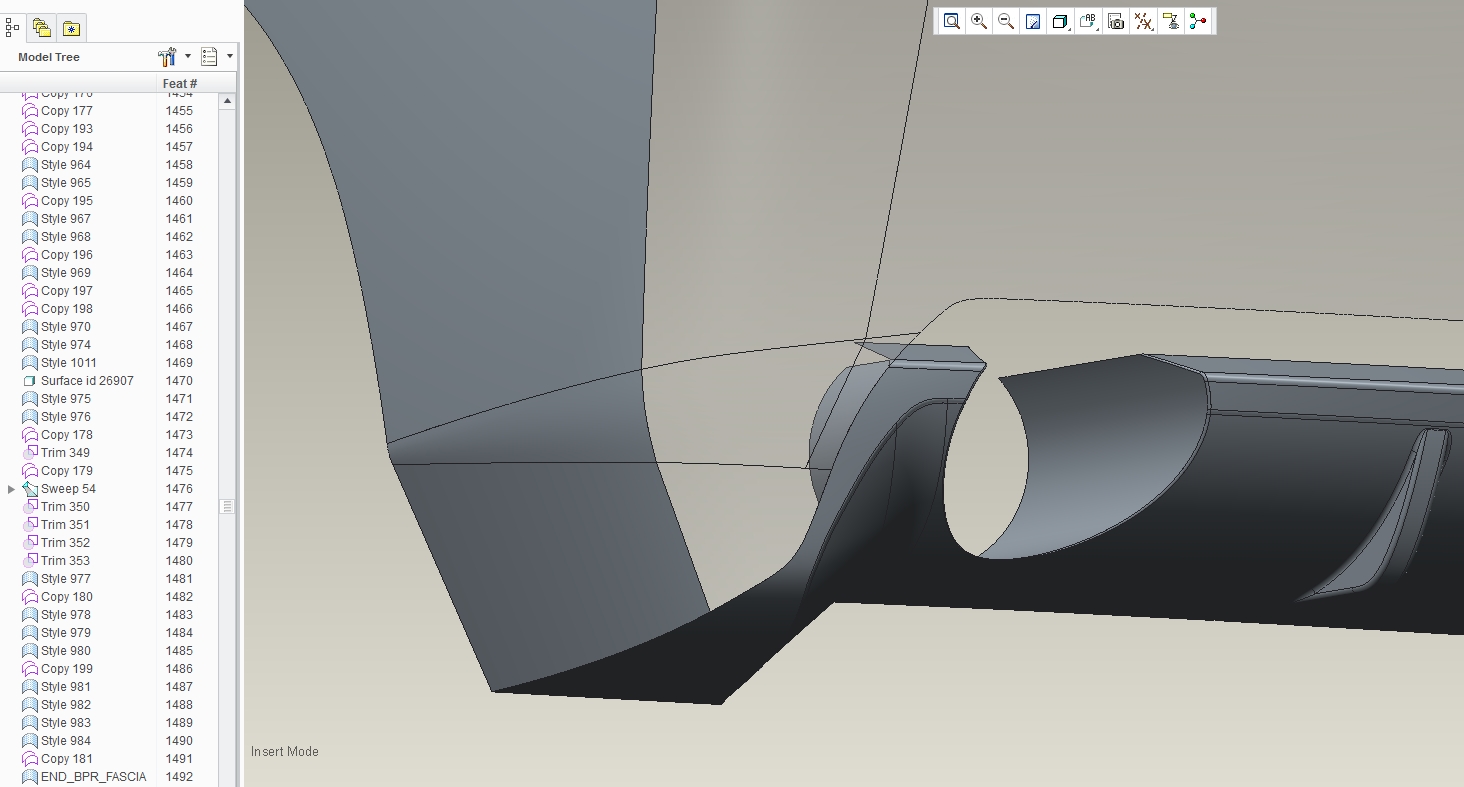Select the Style 984 feature

66,741
